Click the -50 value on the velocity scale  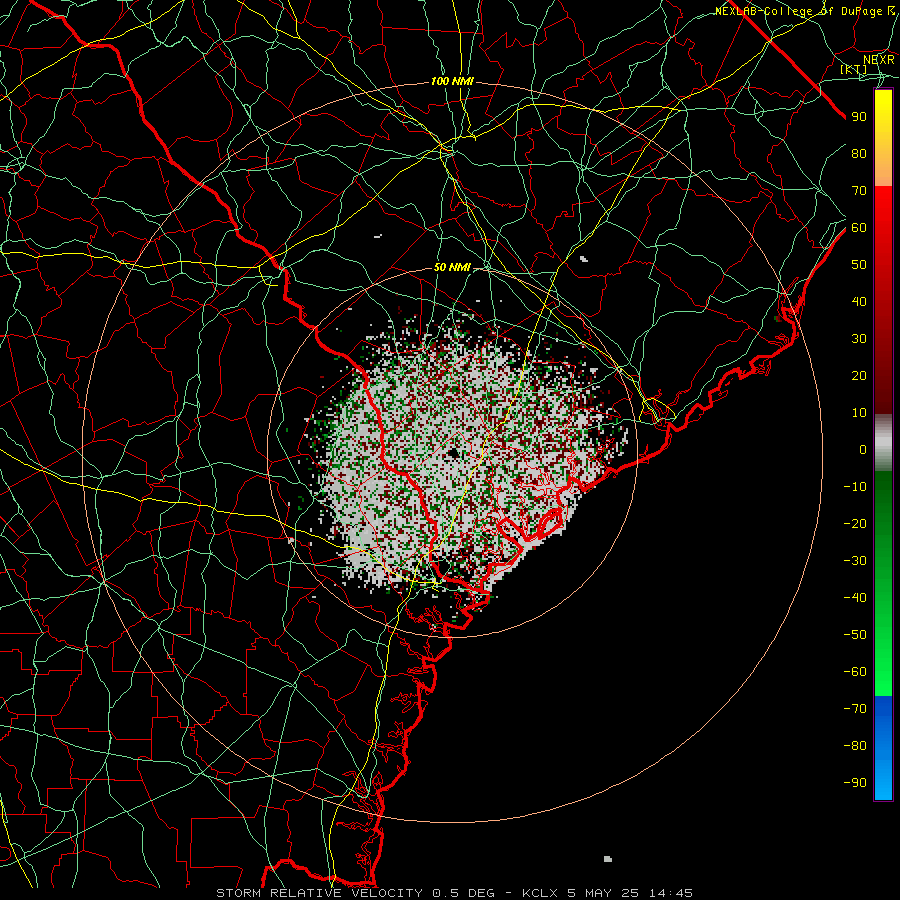coord(855,634)
